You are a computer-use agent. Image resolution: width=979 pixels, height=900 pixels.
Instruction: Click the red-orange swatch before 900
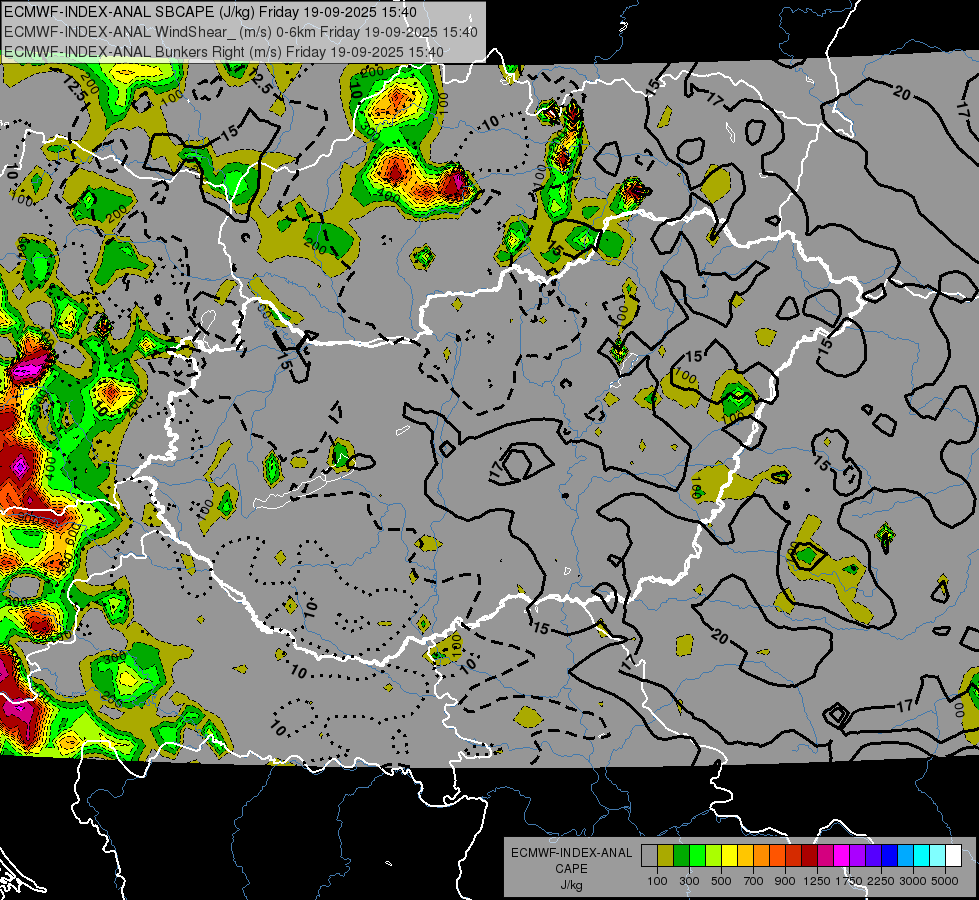[x=777, y=855]
